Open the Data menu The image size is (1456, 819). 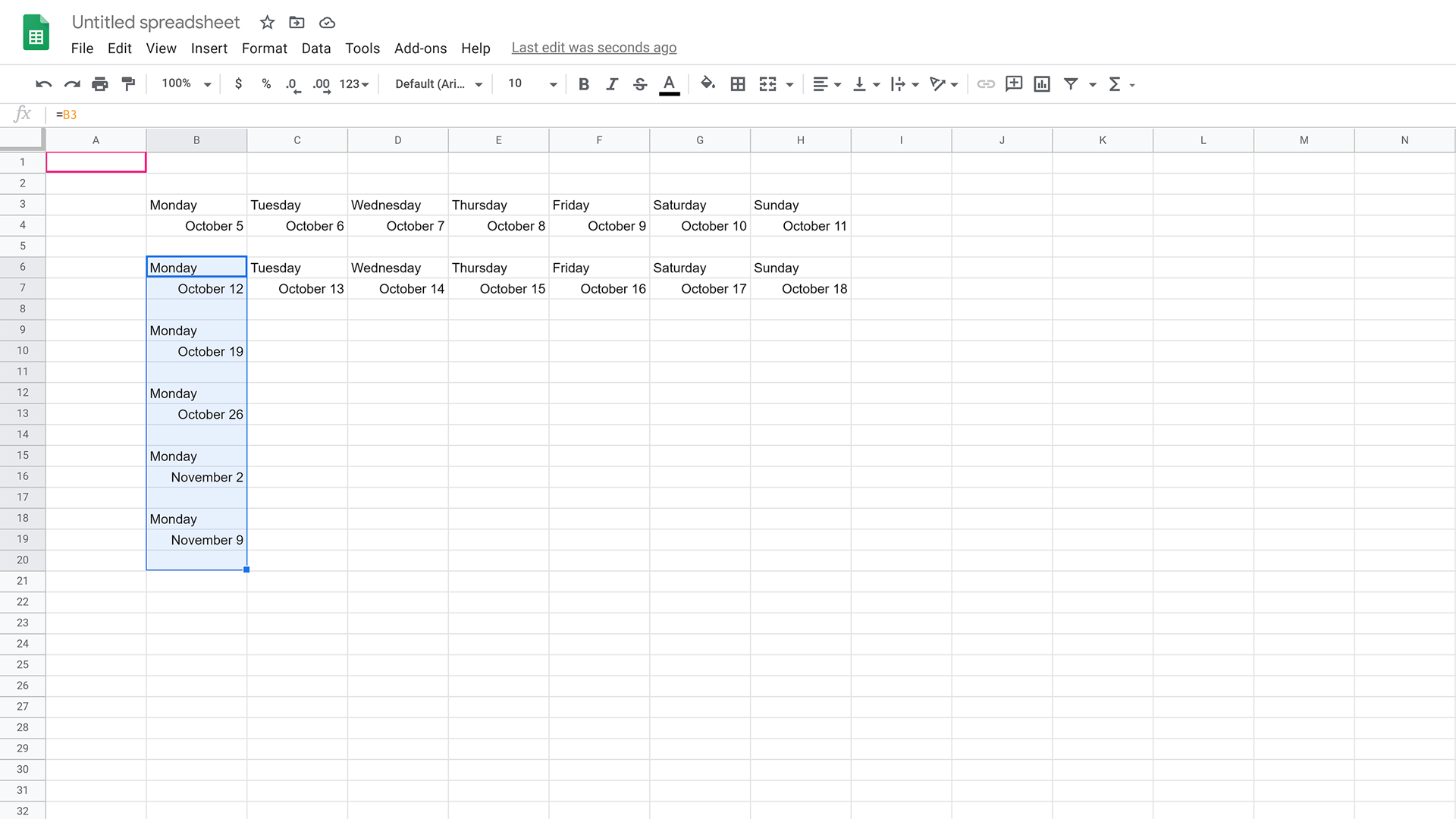point(316,48)
